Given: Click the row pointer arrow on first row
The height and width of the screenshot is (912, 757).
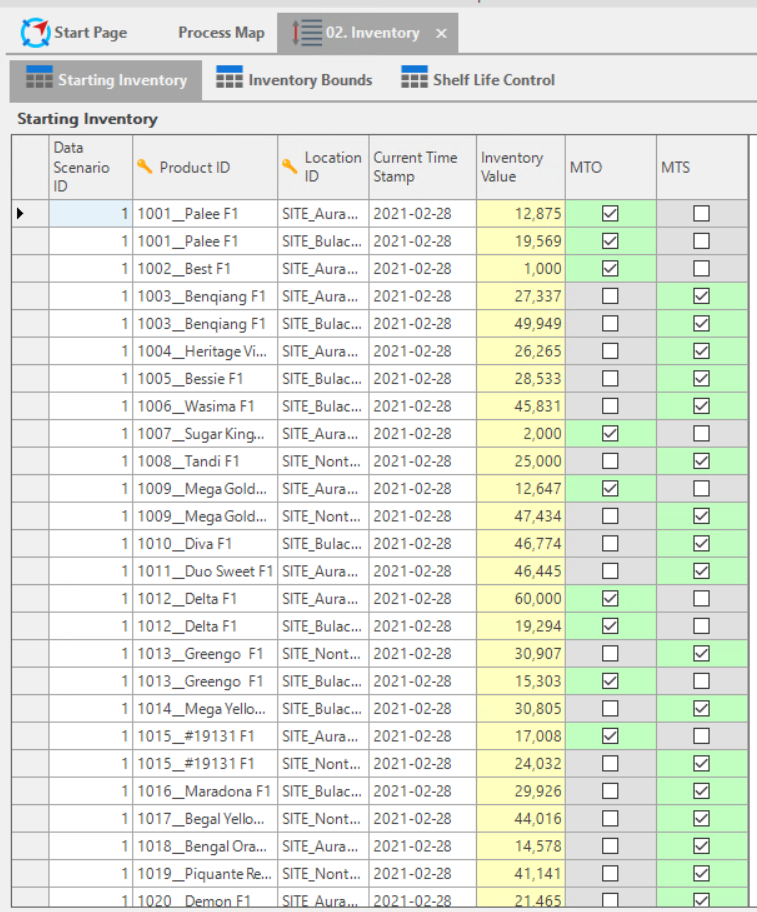Looking at the screenshot, I should 20,213.
